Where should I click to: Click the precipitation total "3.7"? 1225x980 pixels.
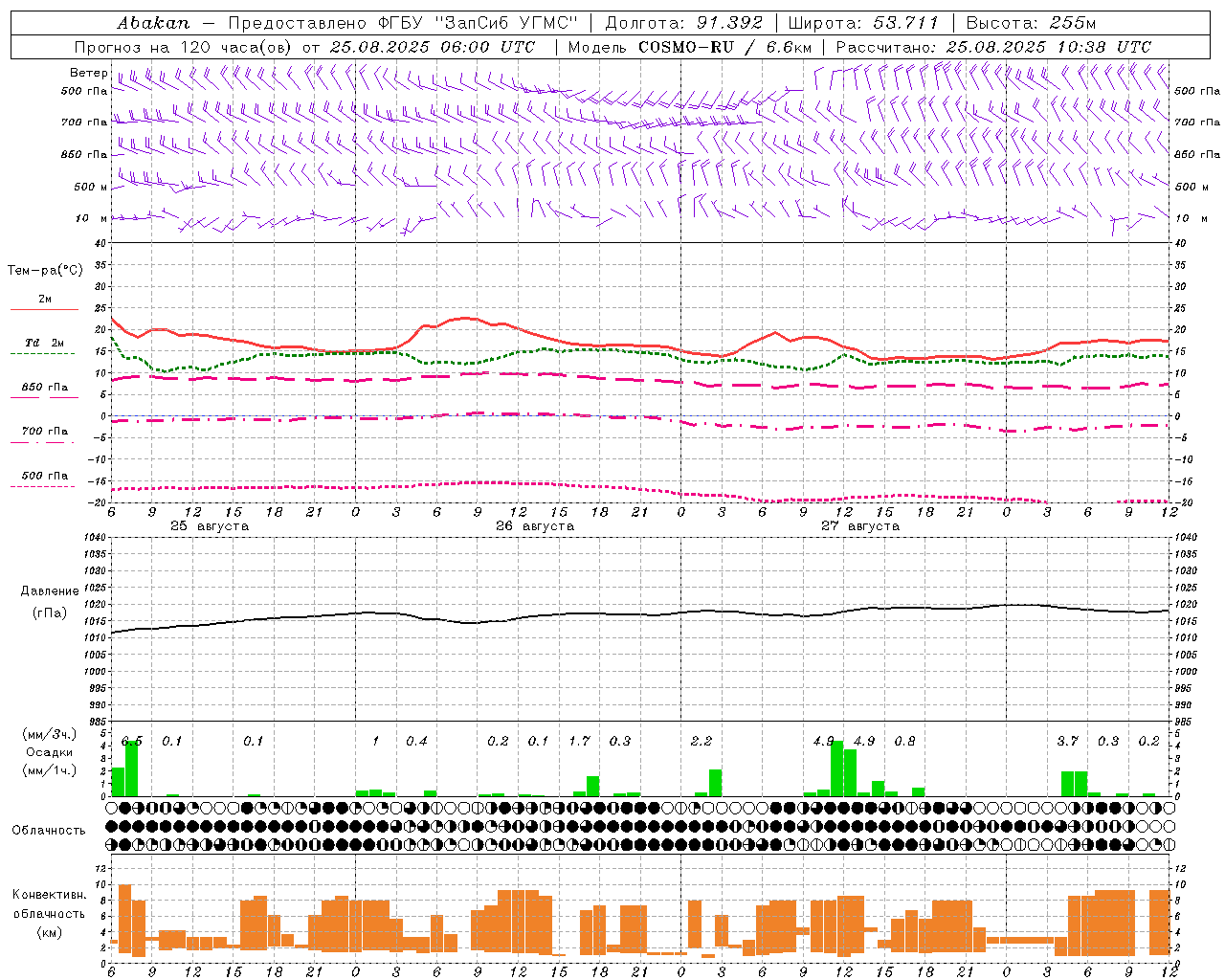pyautogui.click(x=1067, y=742)
